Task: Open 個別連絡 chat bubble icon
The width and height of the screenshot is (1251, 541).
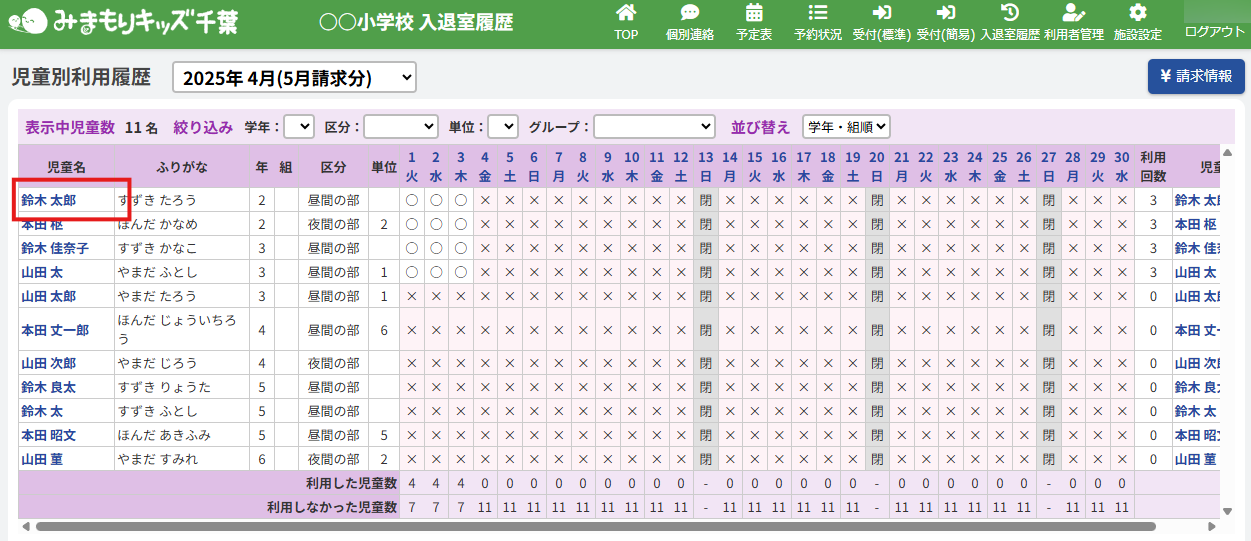Action: point(690,14)
